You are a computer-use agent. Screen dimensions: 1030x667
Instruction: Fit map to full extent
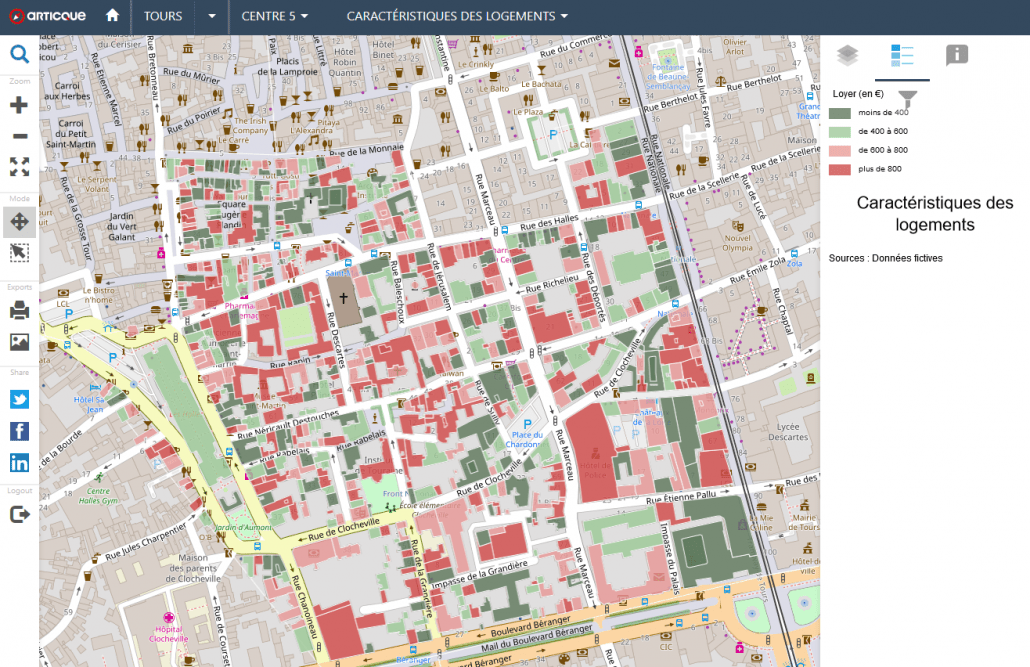19,167
